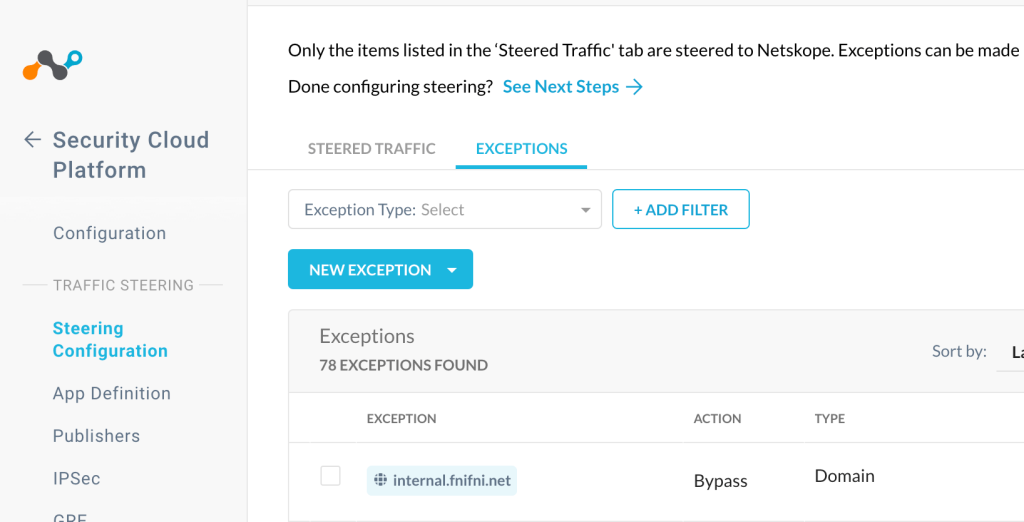The width and height of the screenshot is (1024, 522).
Task: Select the Exceptions tab
Action: [521, 148]
